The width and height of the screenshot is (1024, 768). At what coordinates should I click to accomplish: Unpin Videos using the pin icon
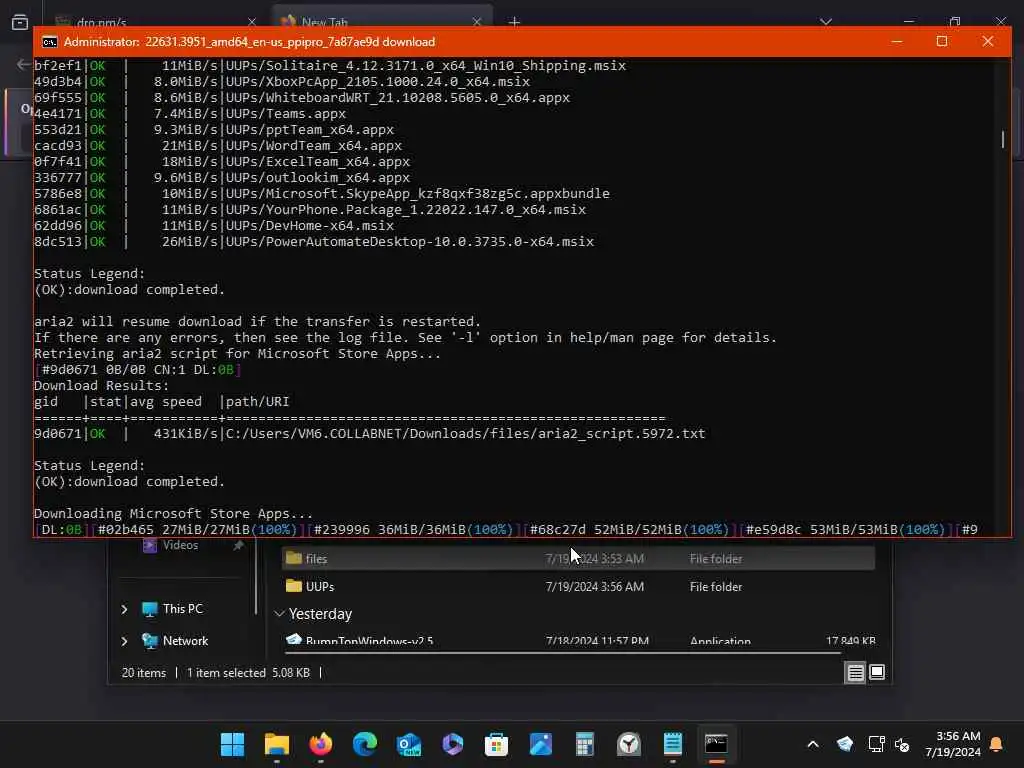coord(238,545)
